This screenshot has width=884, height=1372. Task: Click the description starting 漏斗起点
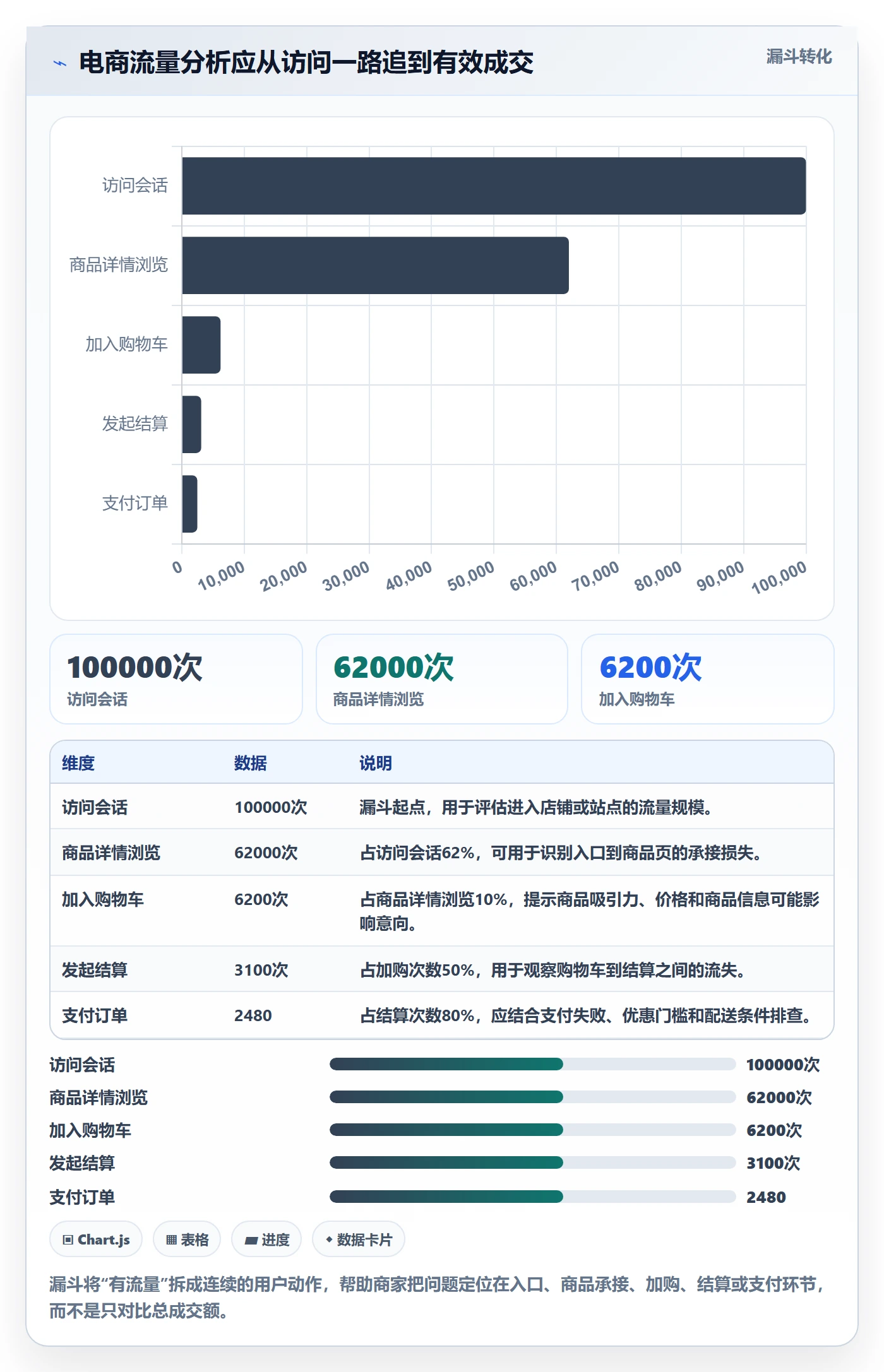(x=536, y=807)
